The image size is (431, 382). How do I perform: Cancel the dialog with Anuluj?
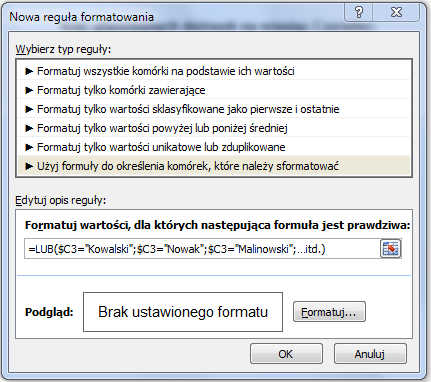370,354
